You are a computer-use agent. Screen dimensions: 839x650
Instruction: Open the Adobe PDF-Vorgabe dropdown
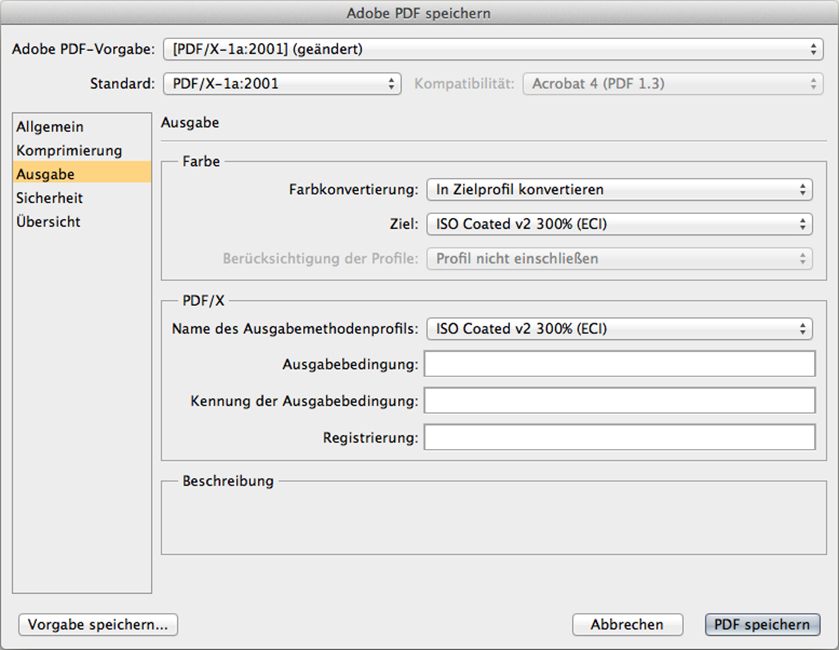click(x=493, y=49)
